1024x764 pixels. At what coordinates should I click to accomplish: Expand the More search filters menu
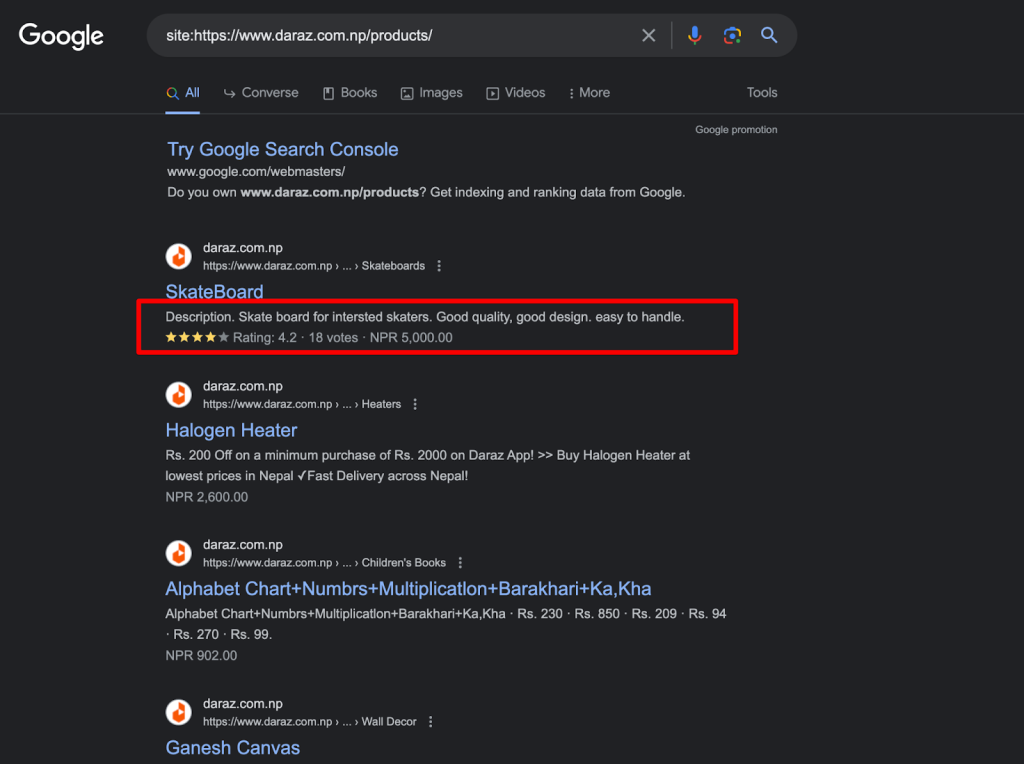pos(588,93)
